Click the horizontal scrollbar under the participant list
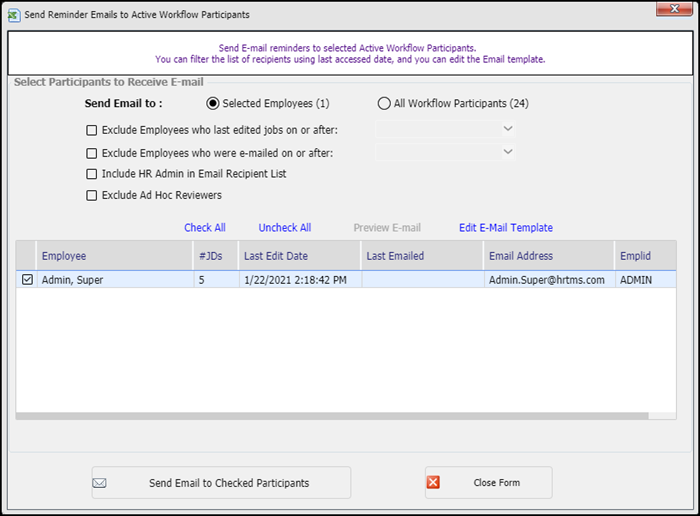Screen dimensions: 700x516 [332, 415]
